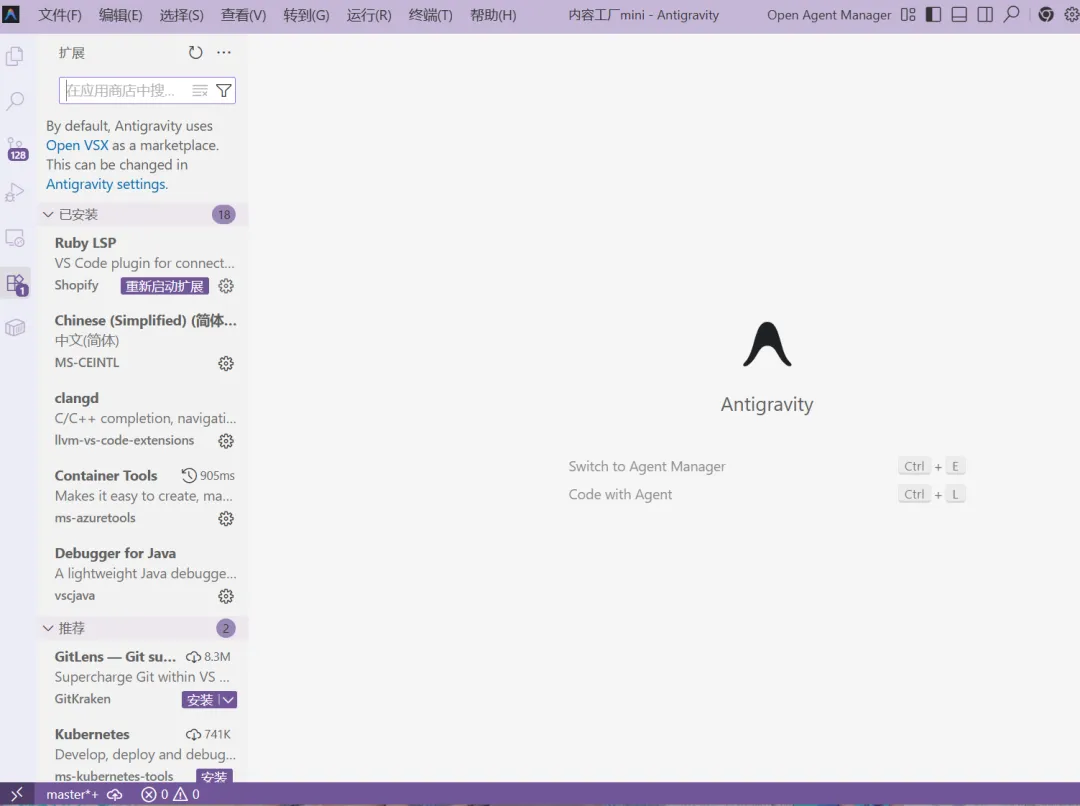The height and width of the screenshot is (806, 1080).
Task: Open Chinese (Simplified) manage gear
Action: pyautogui.click(x=226, y=363)
